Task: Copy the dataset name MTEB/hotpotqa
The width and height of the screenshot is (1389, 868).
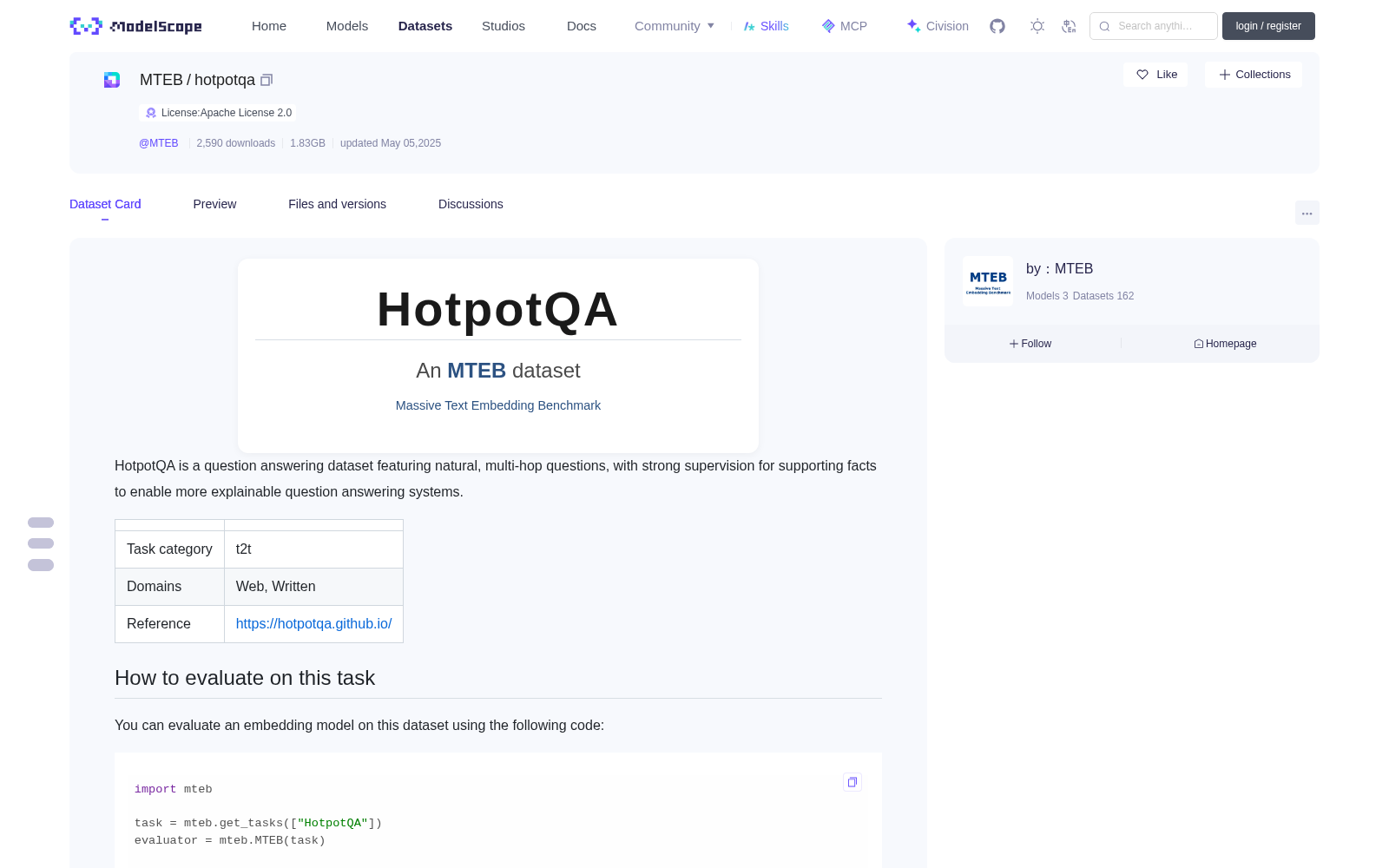Action: coord(267,80)
